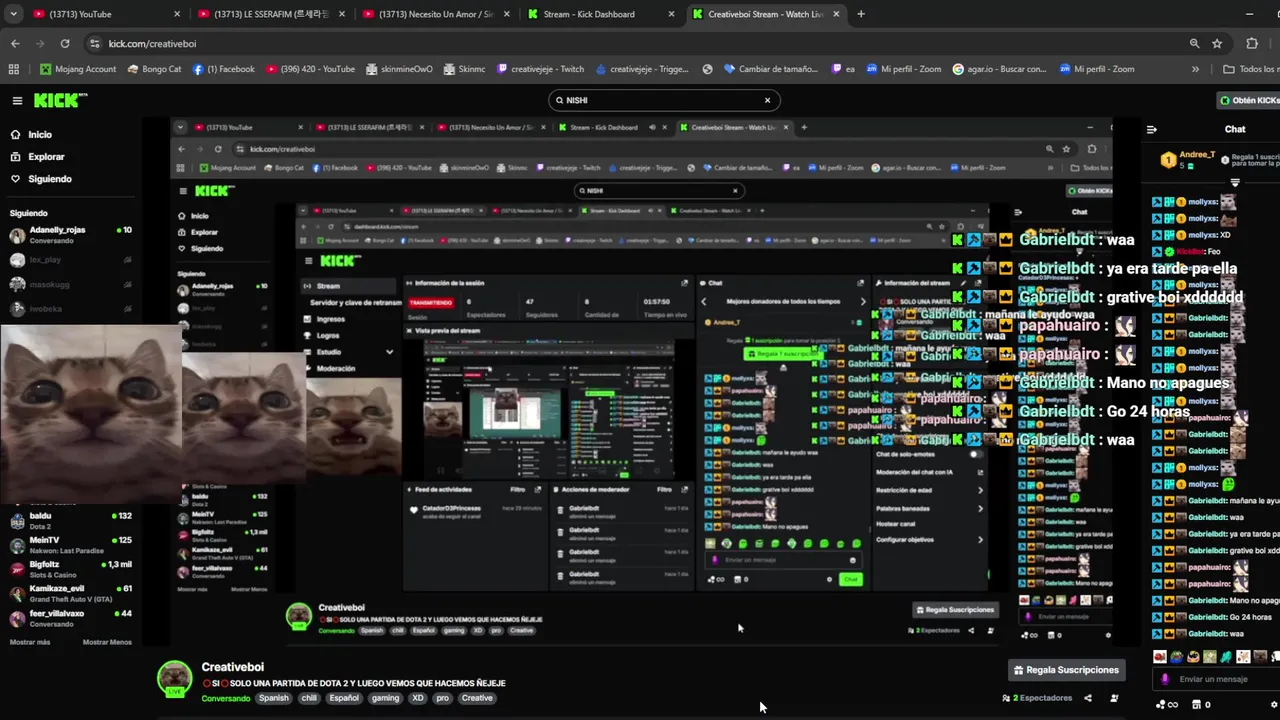Select the Español tag
Image resolution: width=1280 pixels, height=720 pixels.
[344, 698]
